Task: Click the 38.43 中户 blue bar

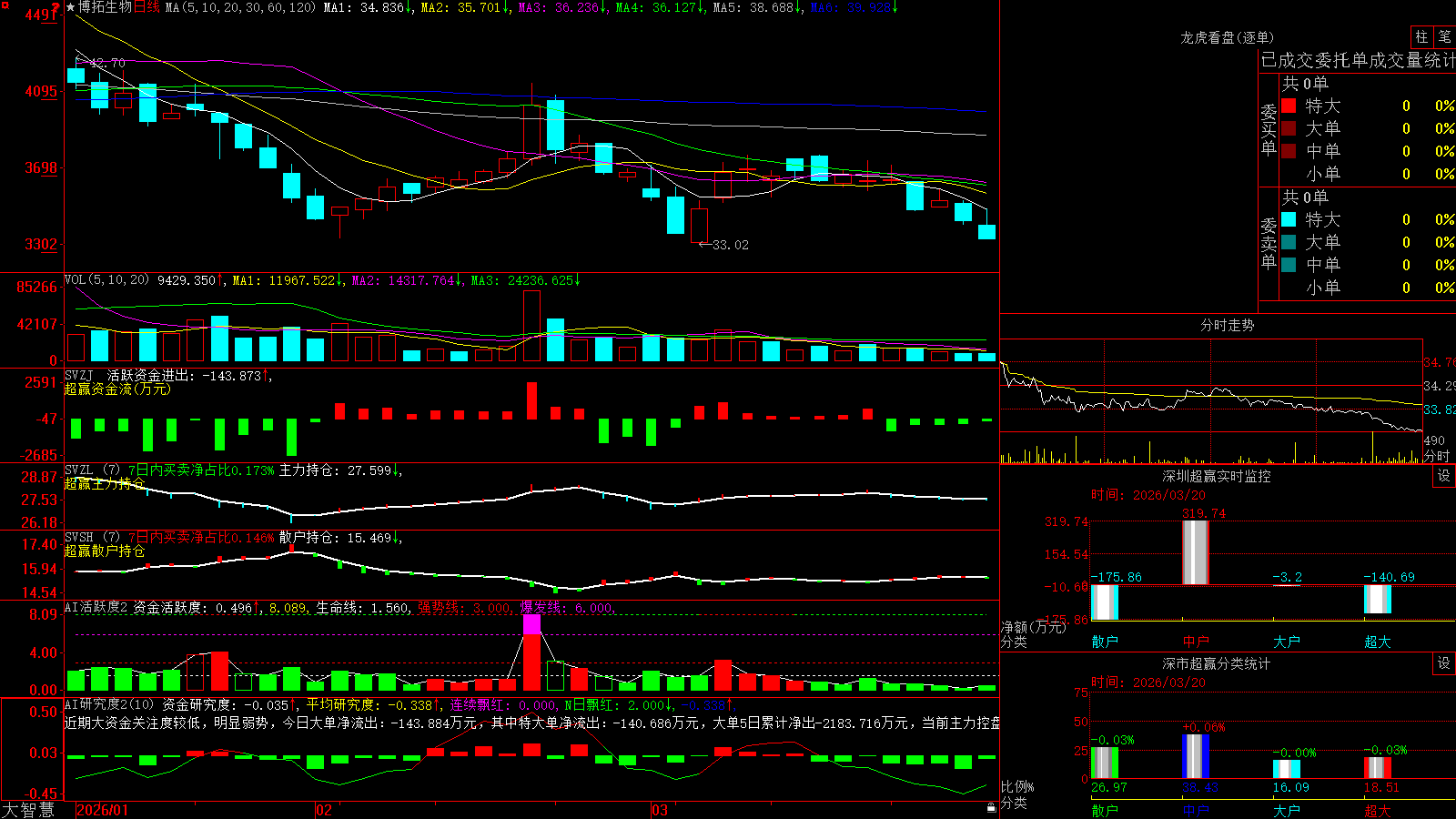Action: tap(1196, 756)
